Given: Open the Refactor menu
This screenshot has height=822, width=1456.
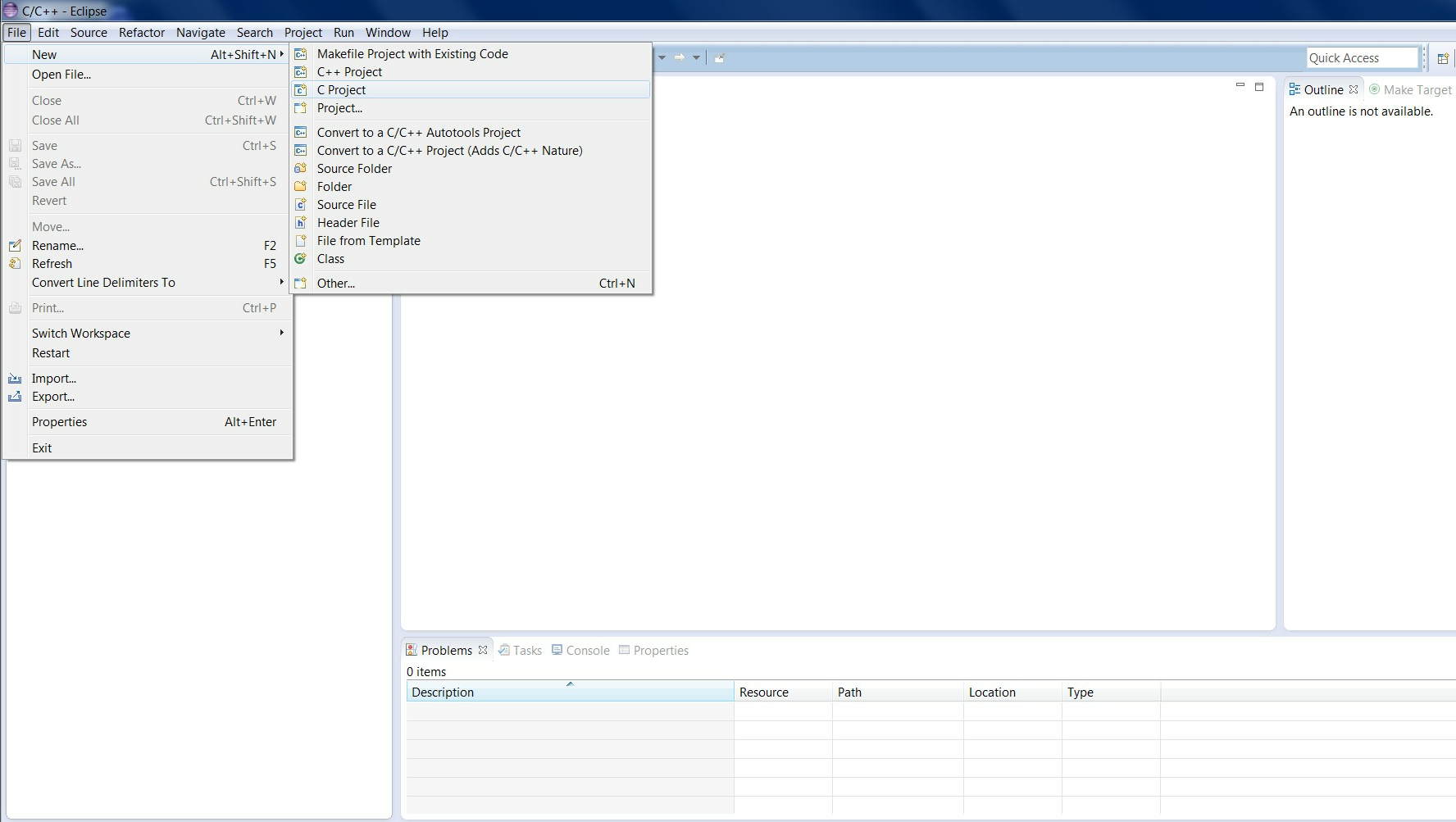Looking at the screenshot, I should click(142, 32).
